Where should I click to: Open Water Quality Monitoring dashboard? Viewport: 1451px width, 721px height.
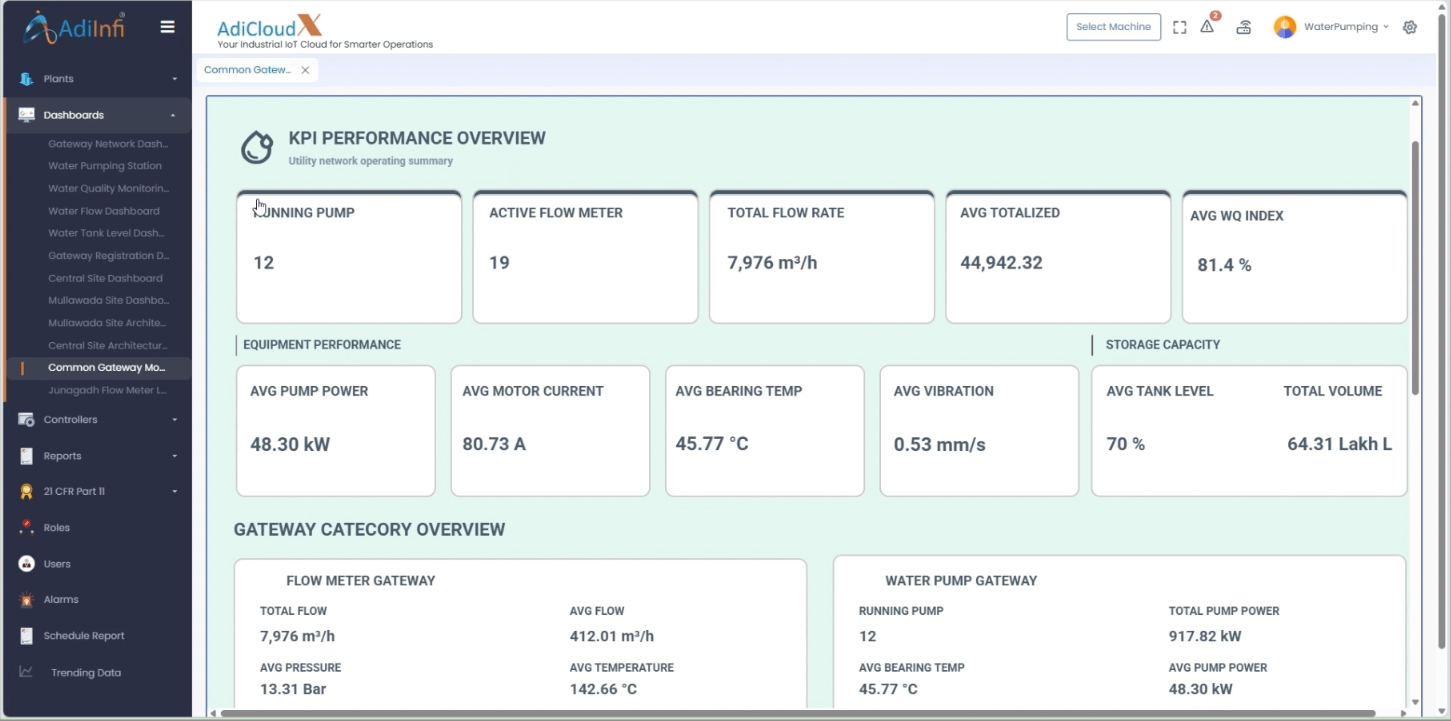(x=109, y=188)
